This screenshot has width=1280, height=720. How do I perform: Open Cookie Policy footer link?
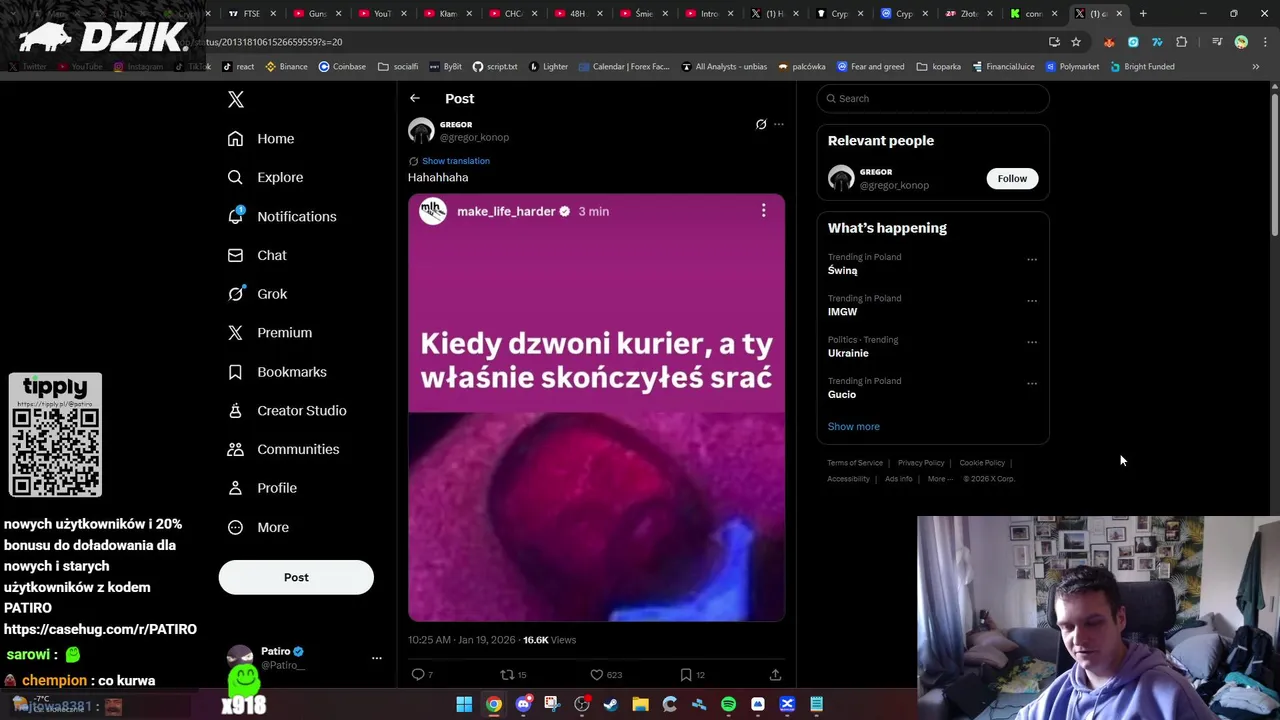pos(982,463)
